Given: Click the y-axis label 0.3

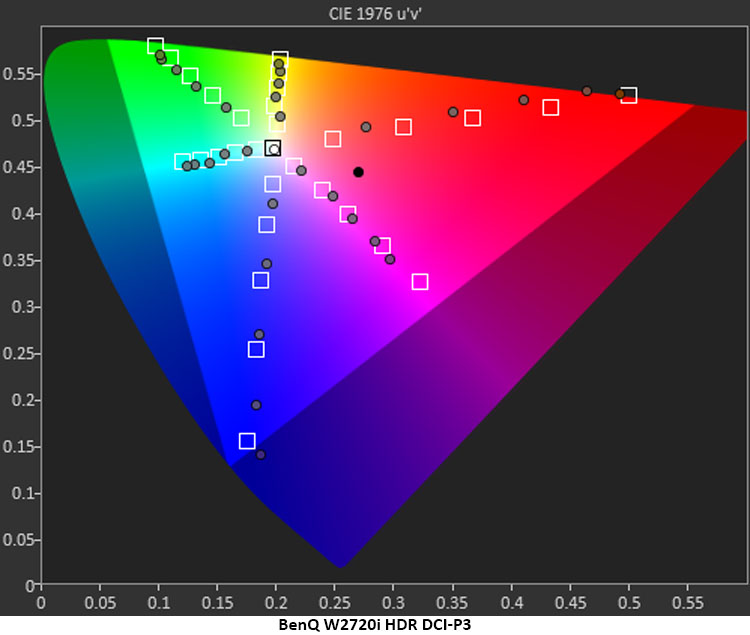Looking at the screenshot, I should tap(22, 307).
